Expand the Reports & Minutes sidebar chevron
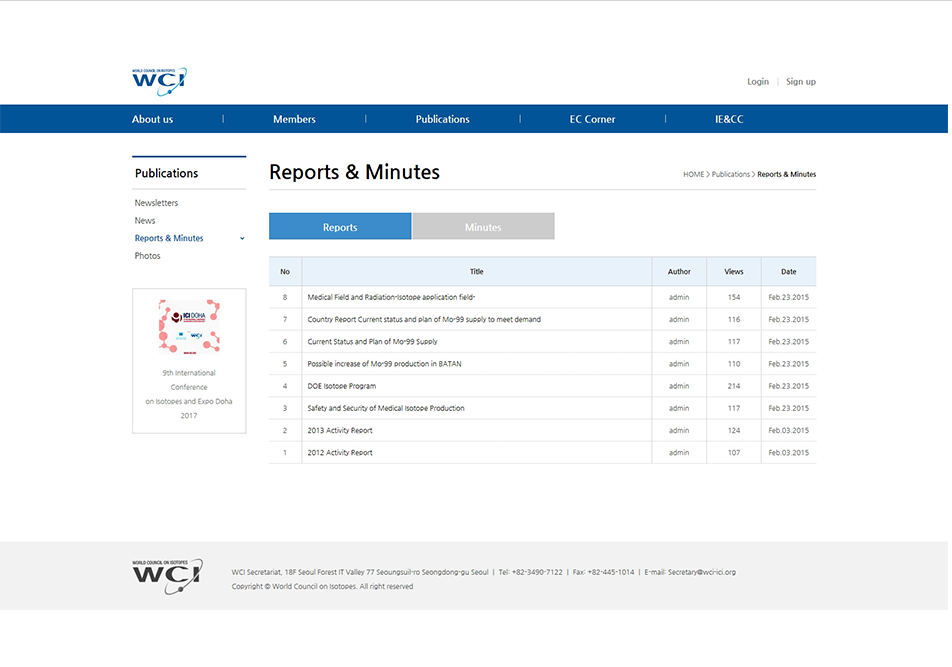Viewport: 952px width, 667px height. (x=242, y=239)
